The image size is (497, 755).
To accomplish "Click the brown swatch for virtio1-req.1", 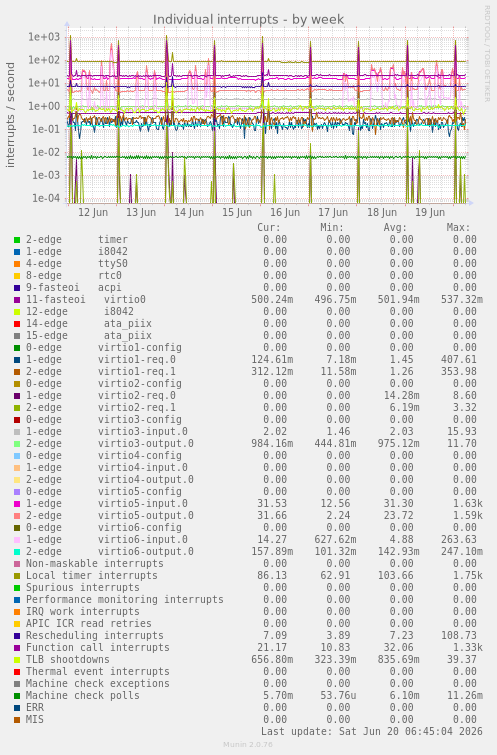I will click(17, 372).
